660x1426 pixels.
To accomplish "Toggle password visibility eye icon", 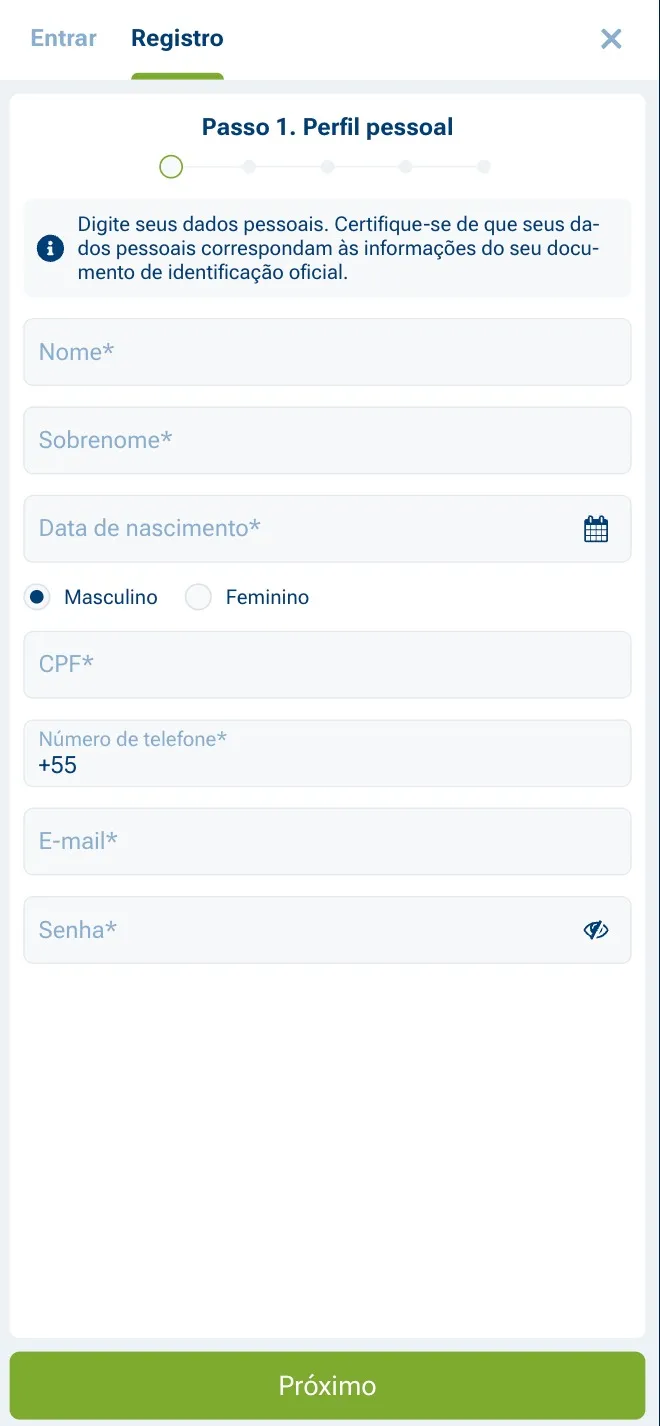I will tap(596, 930).
